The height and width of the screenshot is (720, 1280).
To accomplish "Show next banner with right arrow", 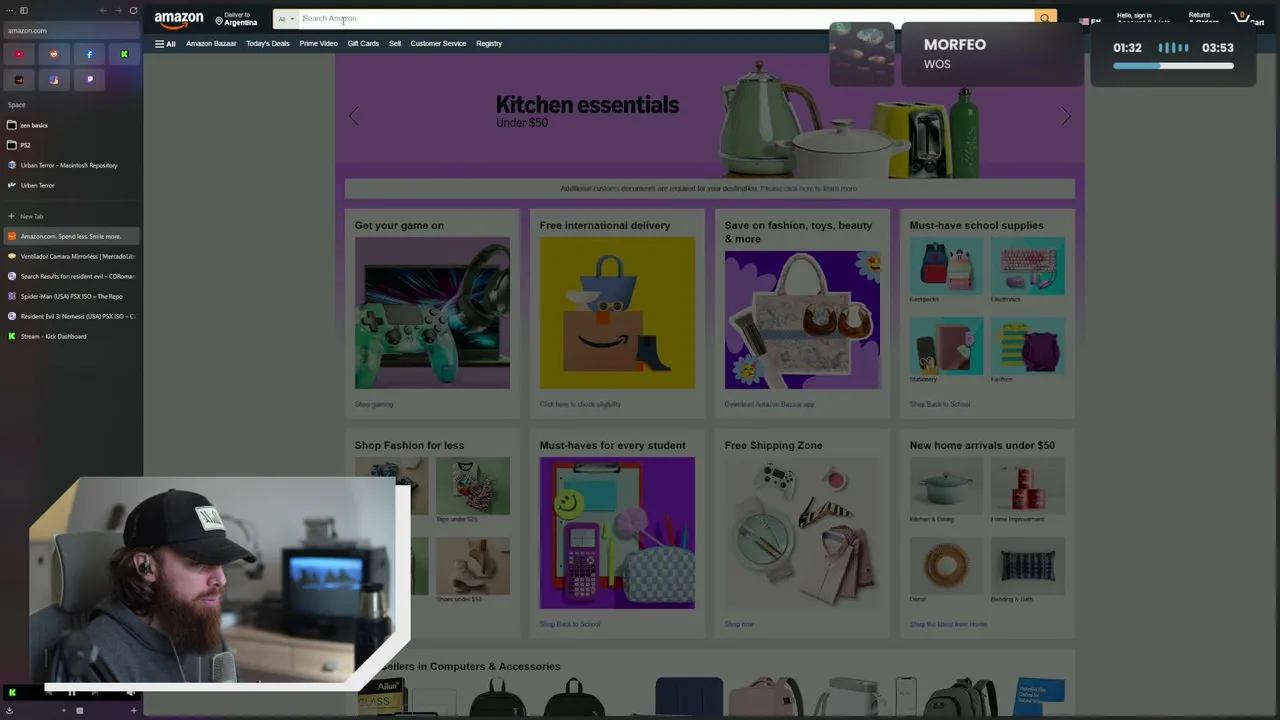I will click(x=1066, y=117).
